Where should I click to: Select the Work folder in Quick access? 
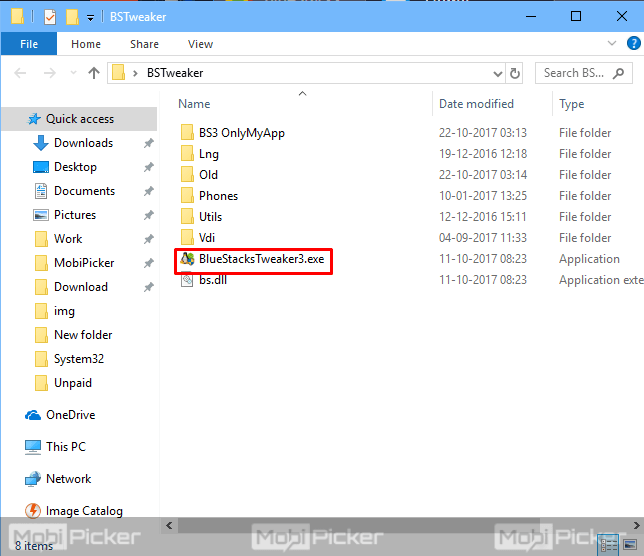(58, 239)
